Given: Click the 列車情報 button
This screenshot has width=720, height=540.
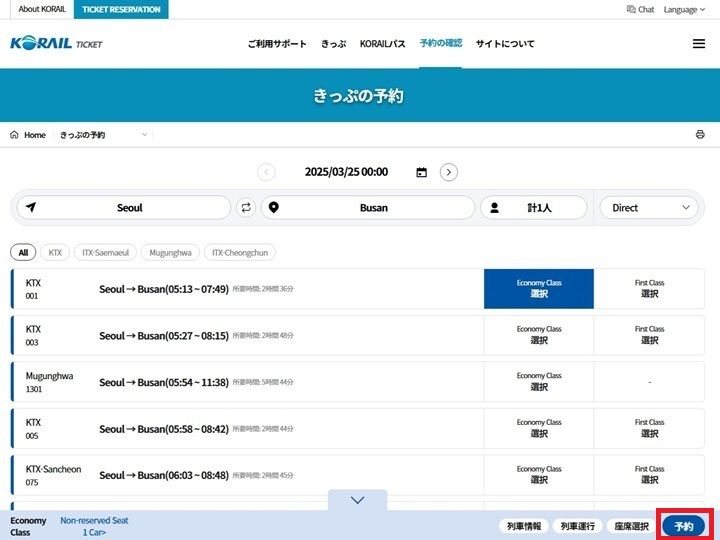Looking at the screenshot, I should [x=524, y=526].
